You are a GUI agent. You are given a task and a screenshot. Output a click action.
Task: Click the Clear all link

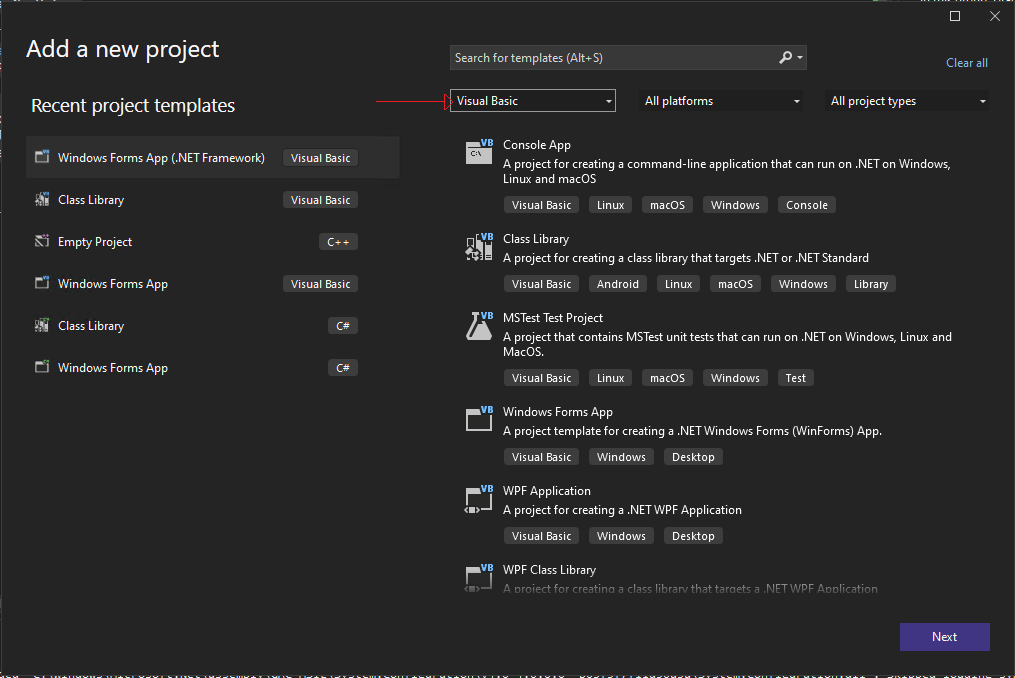pyautogui.click(x=966, y=62)
